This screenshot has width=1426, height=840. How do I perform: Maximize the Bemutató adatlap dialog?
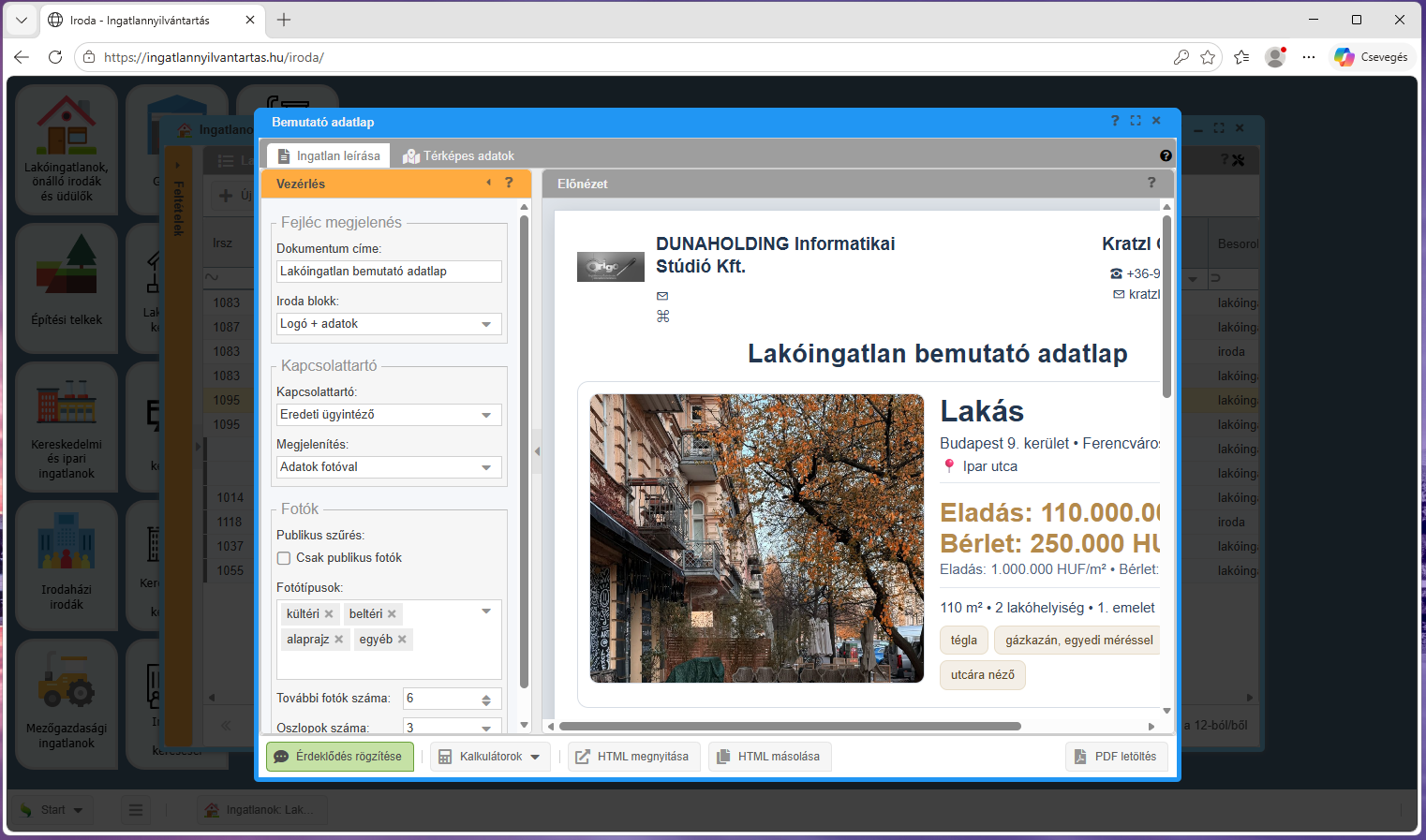(1136, 121)
